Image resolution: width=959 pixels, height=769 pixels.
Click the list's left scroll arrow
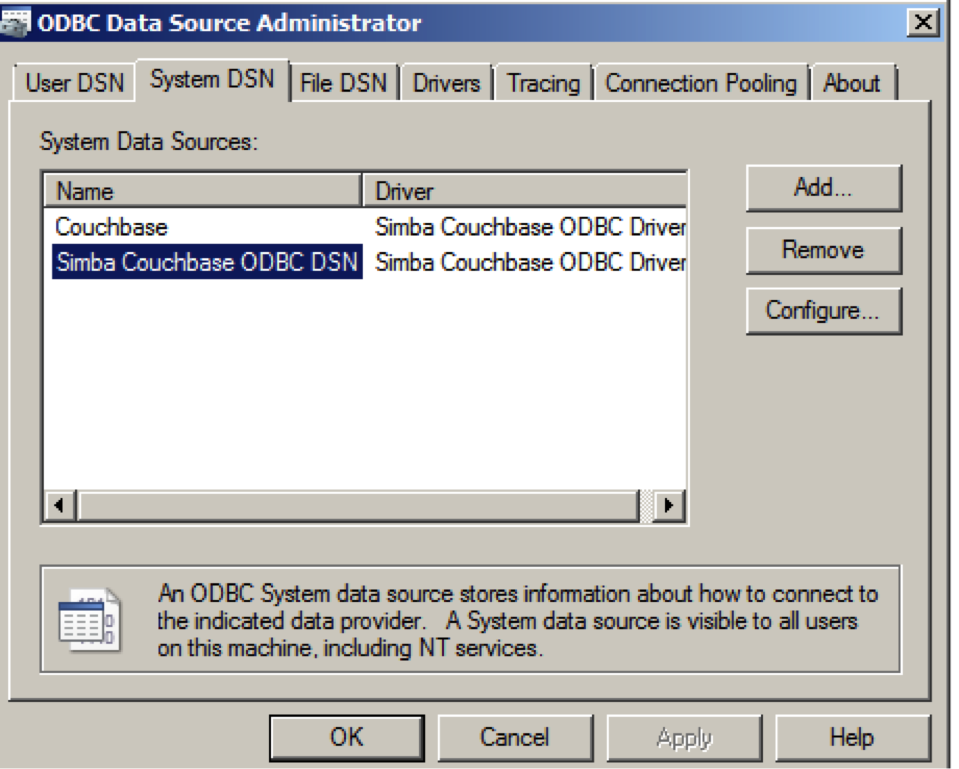[x=59, y=505]
